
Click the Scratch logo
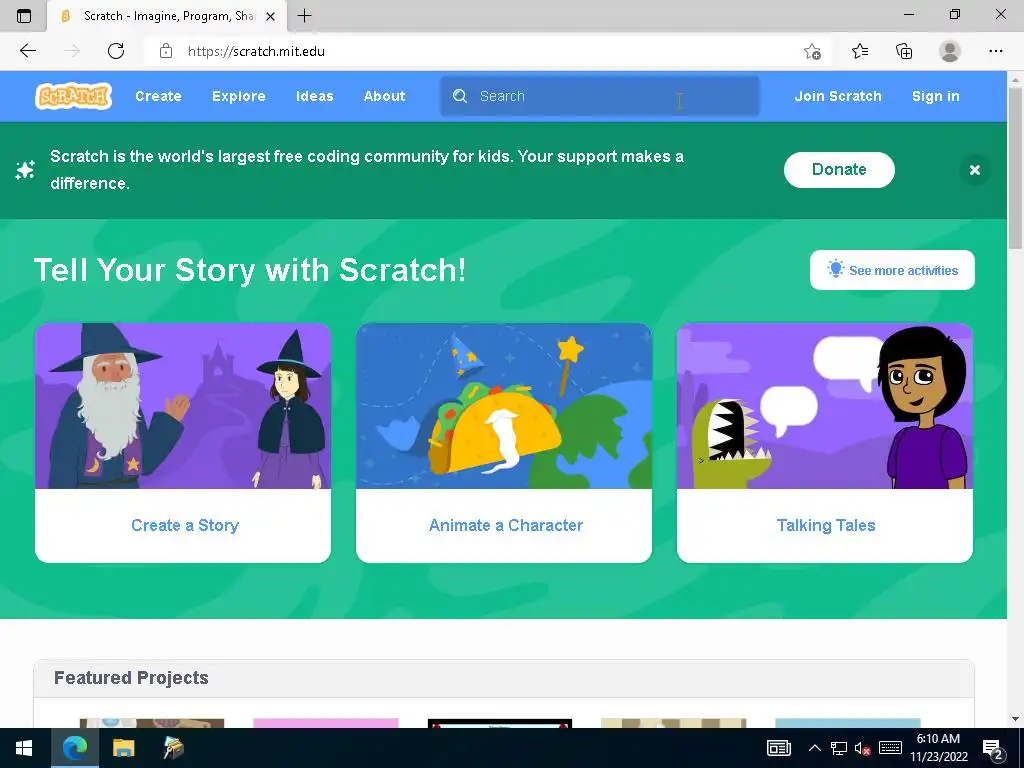coord(73,96)
